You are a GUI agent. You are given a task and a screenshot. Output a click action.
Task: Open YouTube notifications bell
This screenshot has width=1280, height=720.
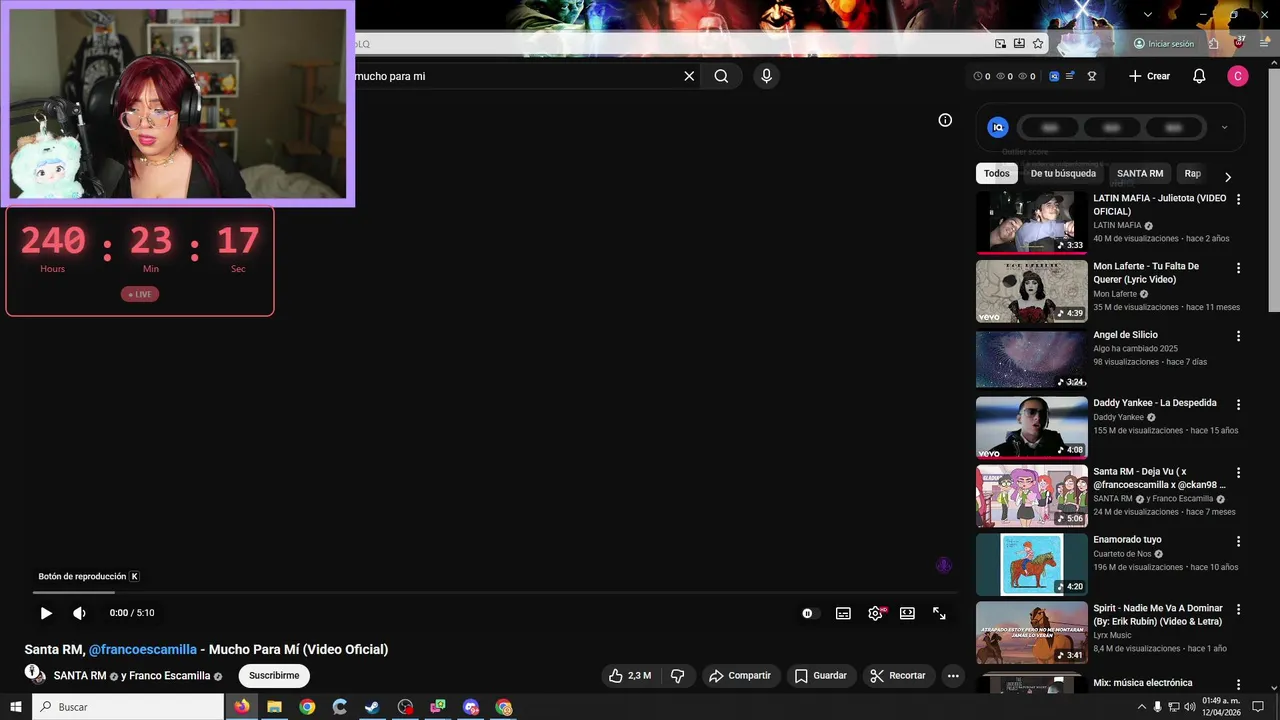coord(1199,76)
